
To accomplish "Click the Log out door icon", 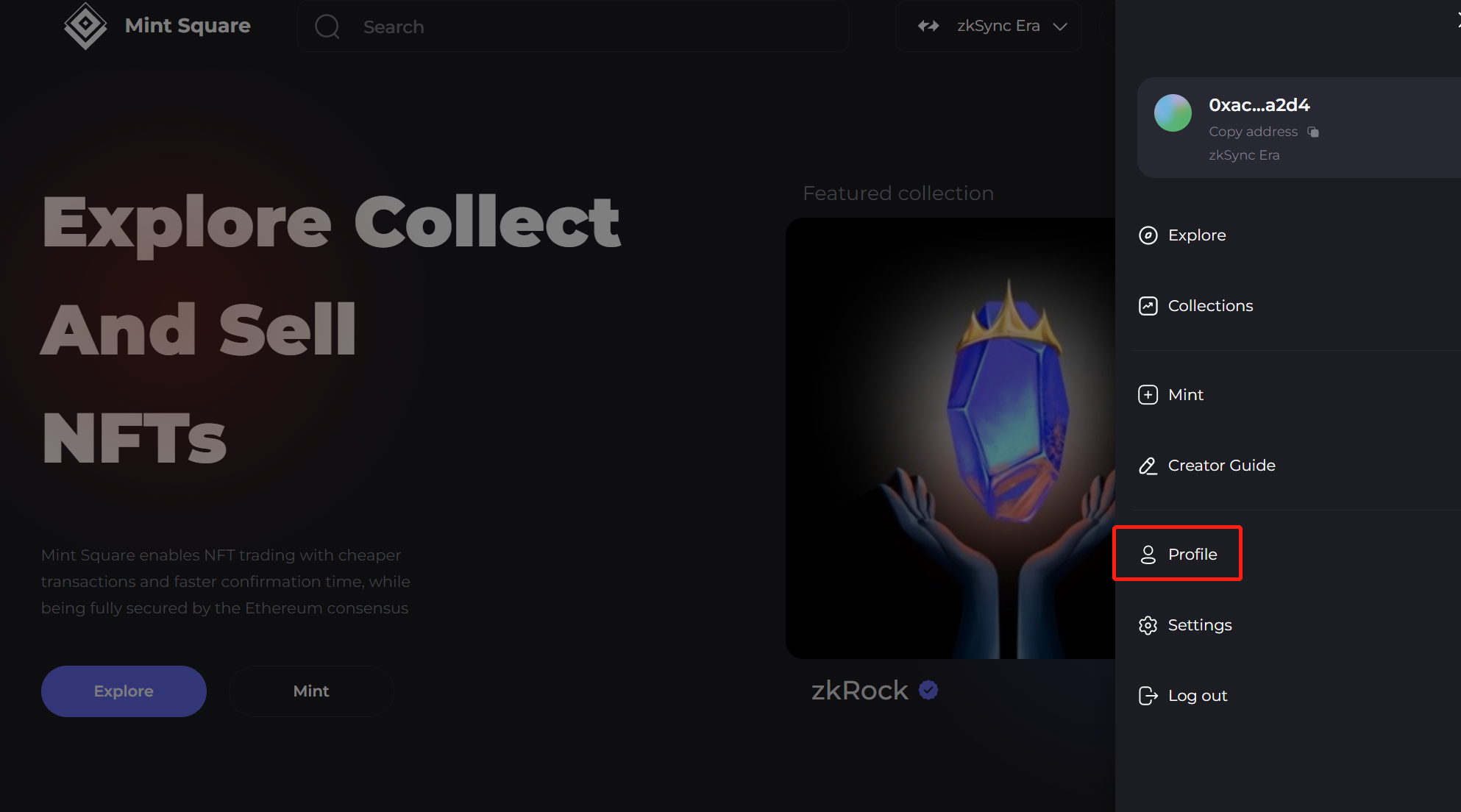I will pos(1148,696).
